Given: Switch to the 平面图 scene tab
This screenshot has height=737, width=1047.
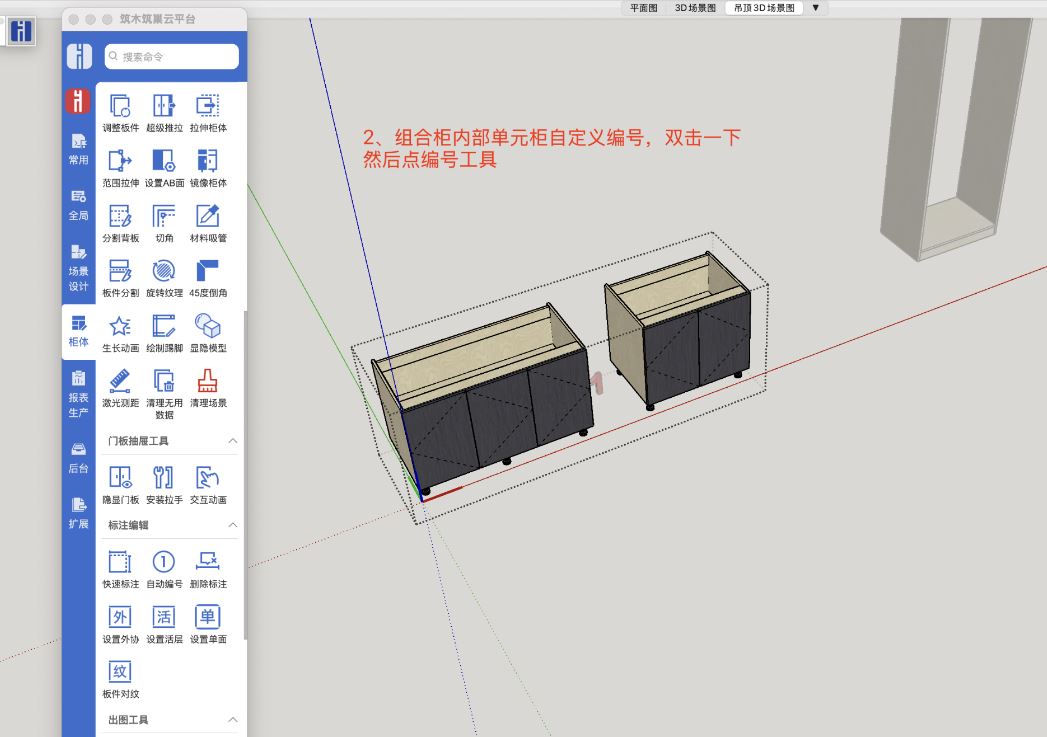Looking at the screenshot, I should (x=643, y=7).
